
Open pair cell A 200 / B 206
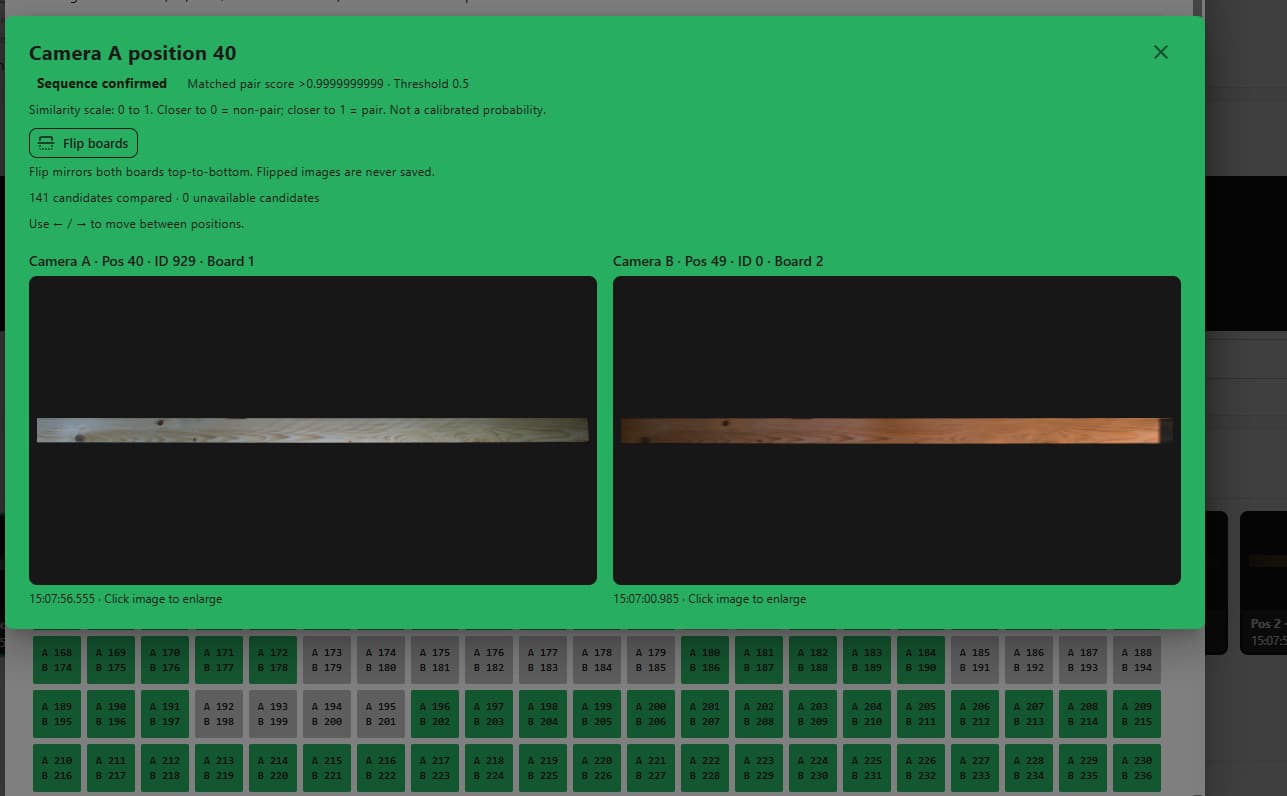652,714
